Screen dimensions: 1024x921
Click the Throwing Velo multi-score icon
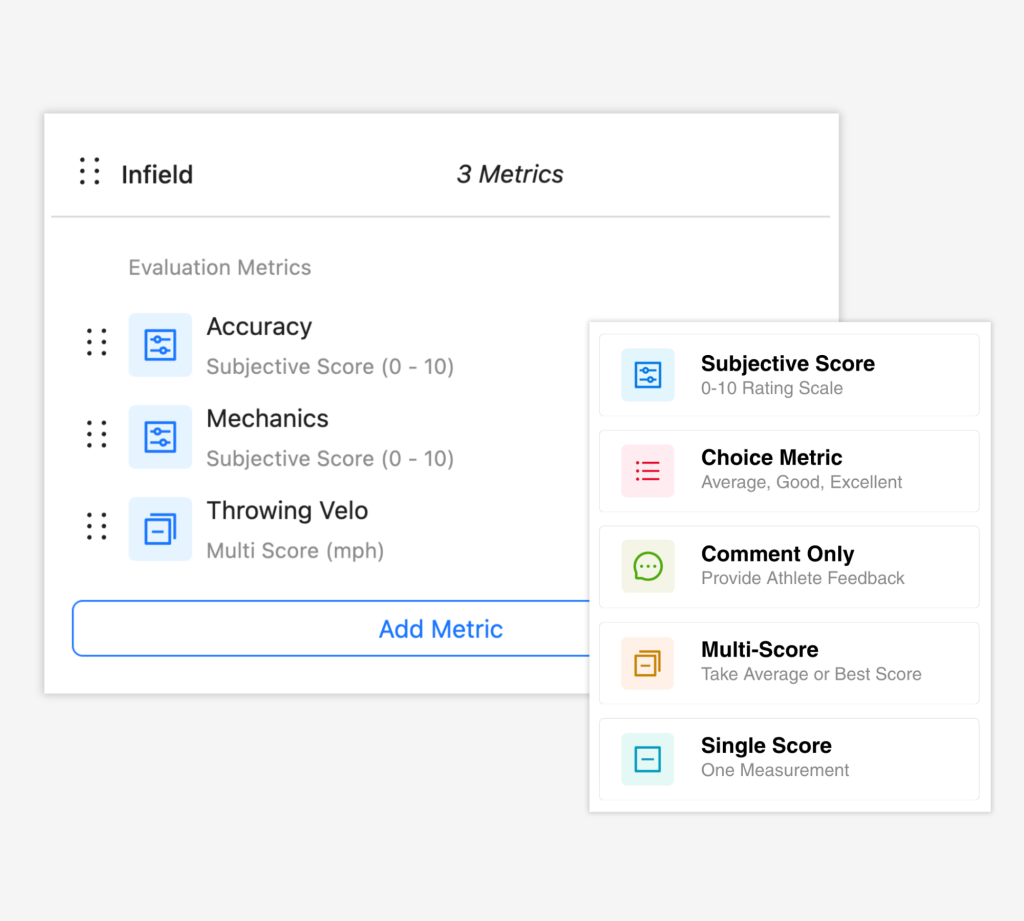click(160, 529)
